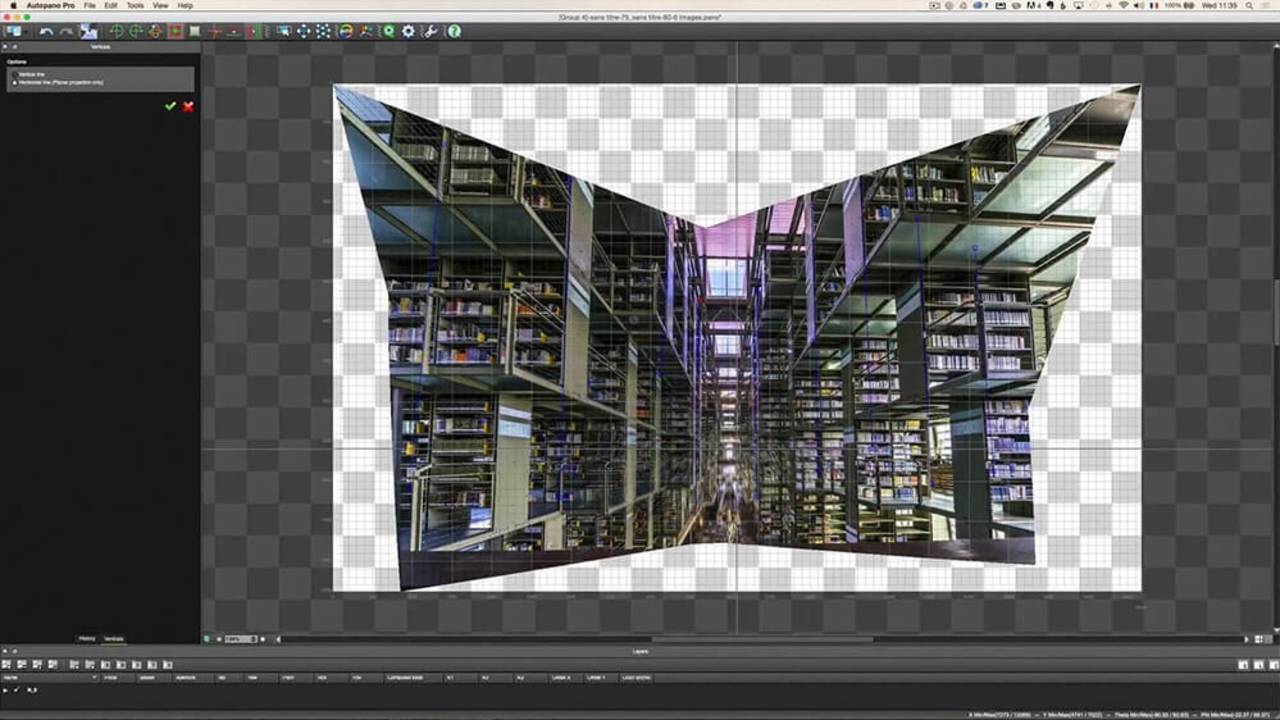This screenshot has width=1280, height=720.
Task: Select the red crop tool icon
Action: point(175,32)
